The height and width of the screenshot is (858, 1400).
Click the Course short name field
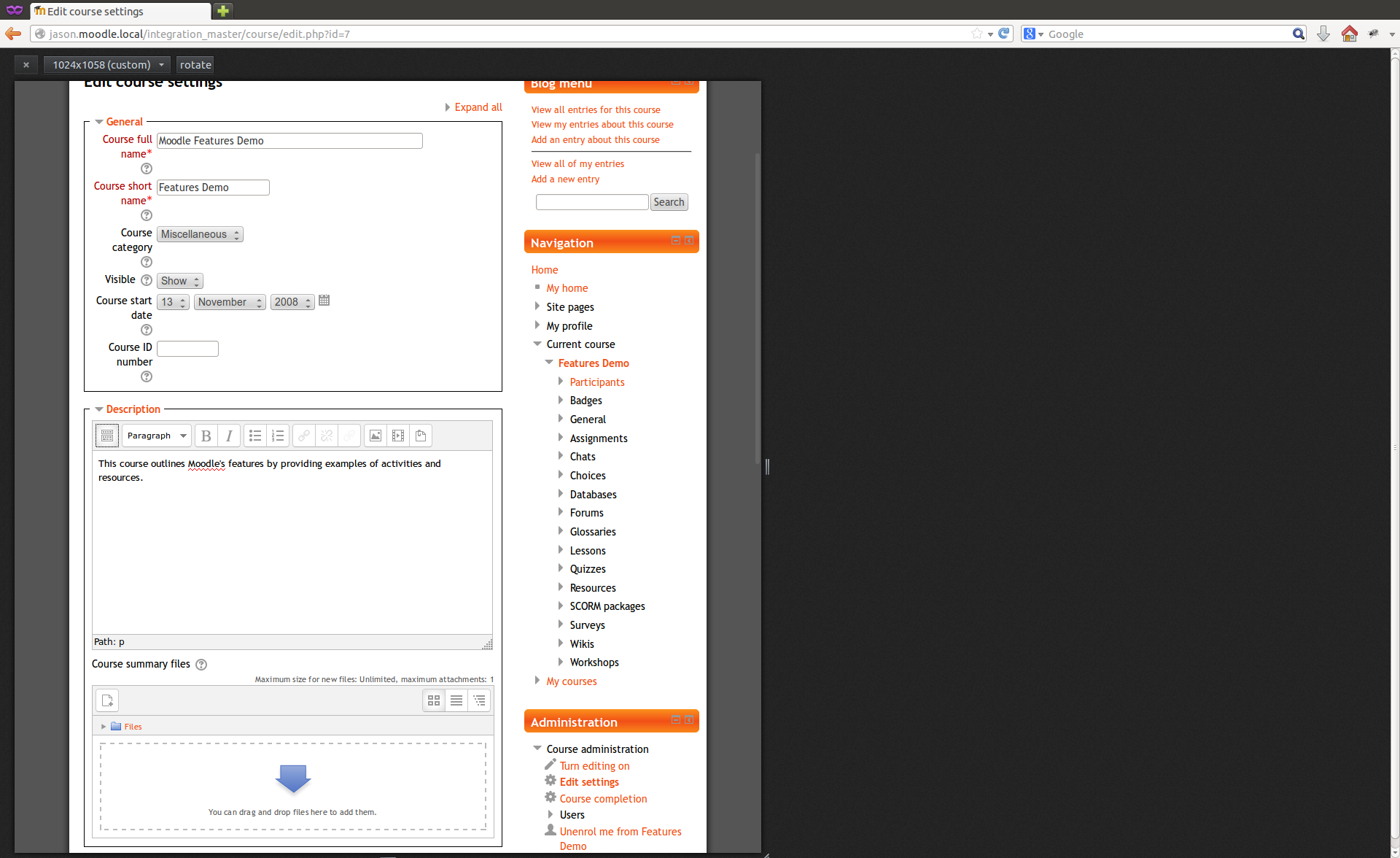[x=213, y=188]
